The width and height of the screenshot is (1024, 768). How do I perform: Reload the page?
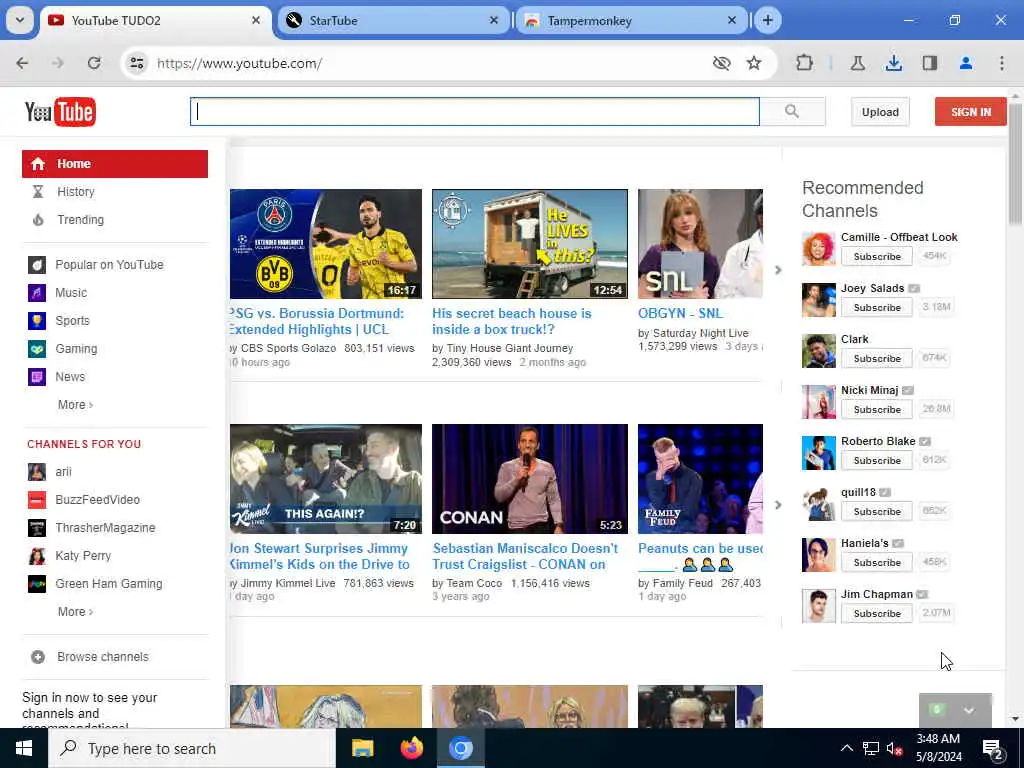pos(94,63)
